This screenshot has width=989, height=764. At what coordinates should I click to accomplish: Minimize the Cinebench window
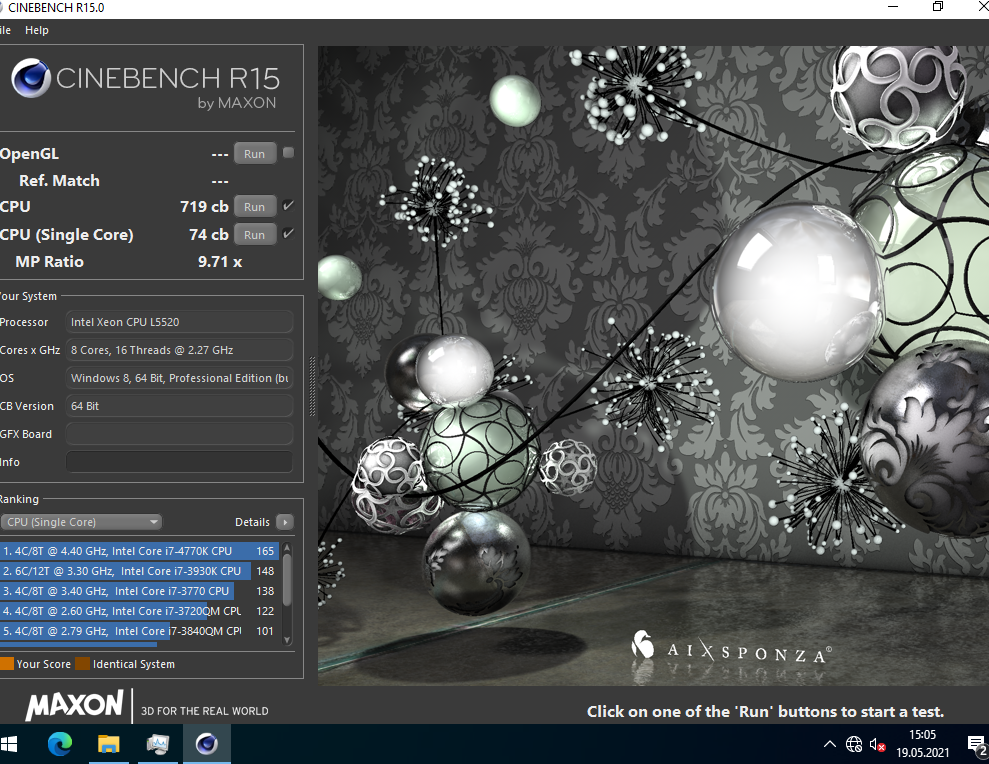coord(892,7)
